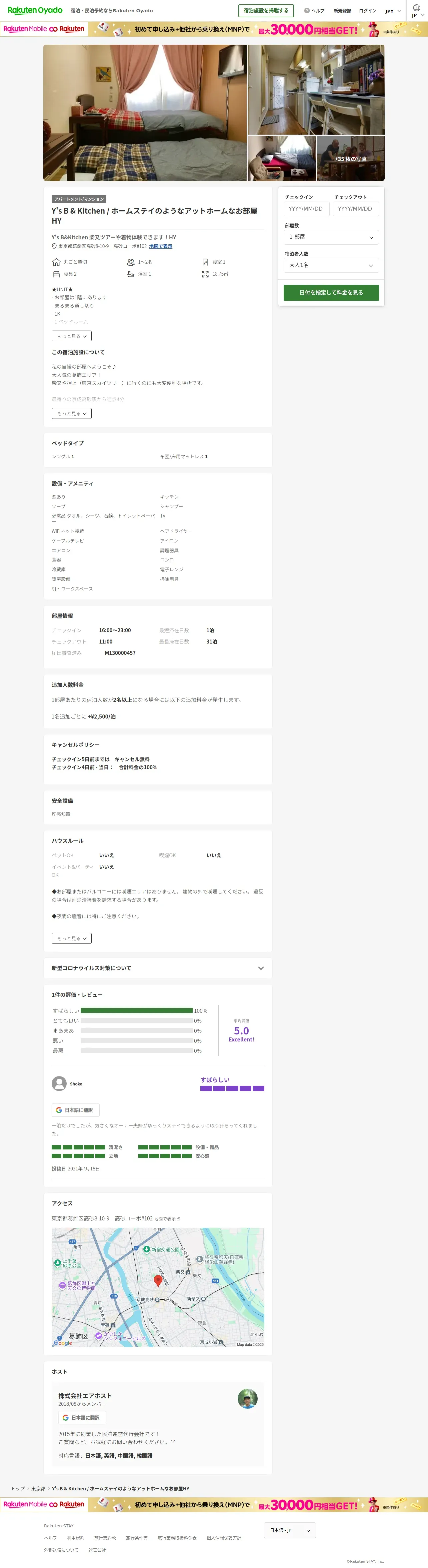Image resolution: width=428 pixels, height=1568 pixels.
Task: Click the すばらしい 100% rating bar
Action: pos(136,1010)
